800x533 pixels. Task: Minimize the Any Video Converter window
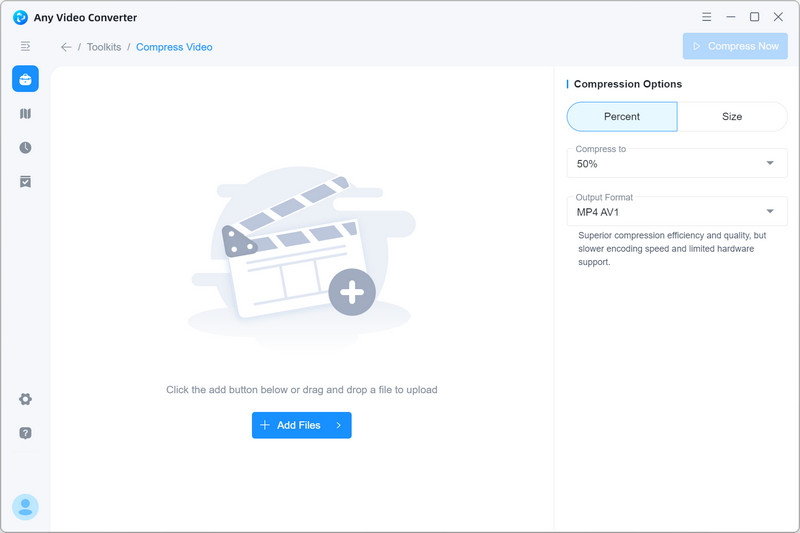731,17
